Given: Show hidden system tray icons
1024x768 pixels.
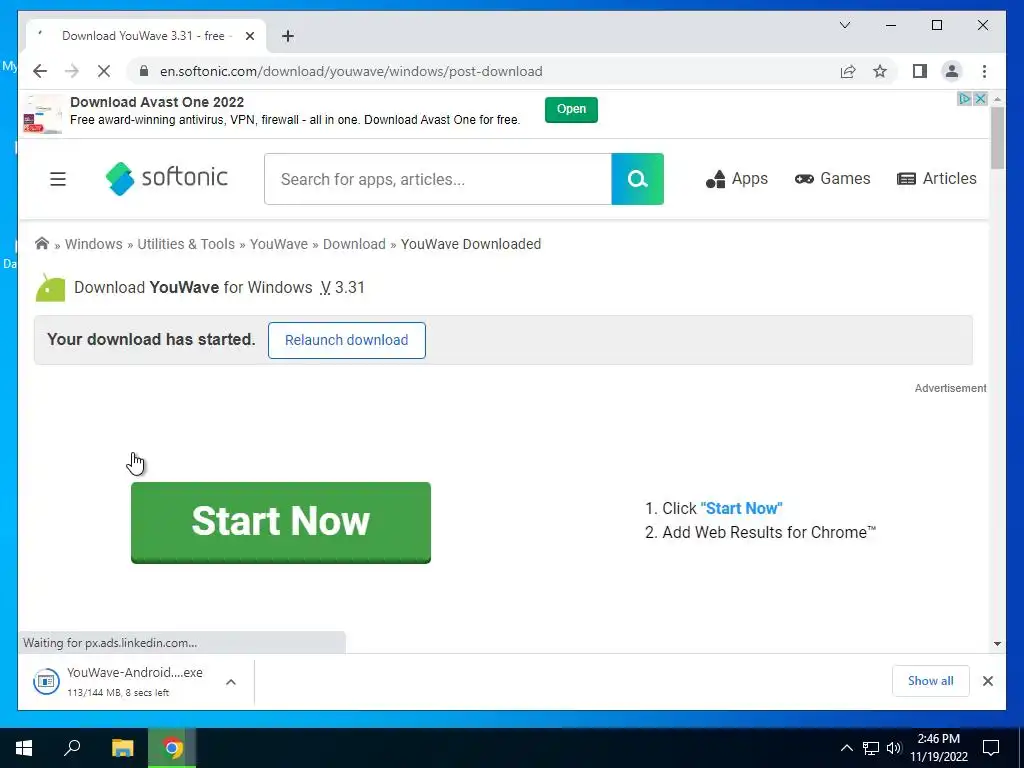Looking at the screenshot, I should coord(846,748).
